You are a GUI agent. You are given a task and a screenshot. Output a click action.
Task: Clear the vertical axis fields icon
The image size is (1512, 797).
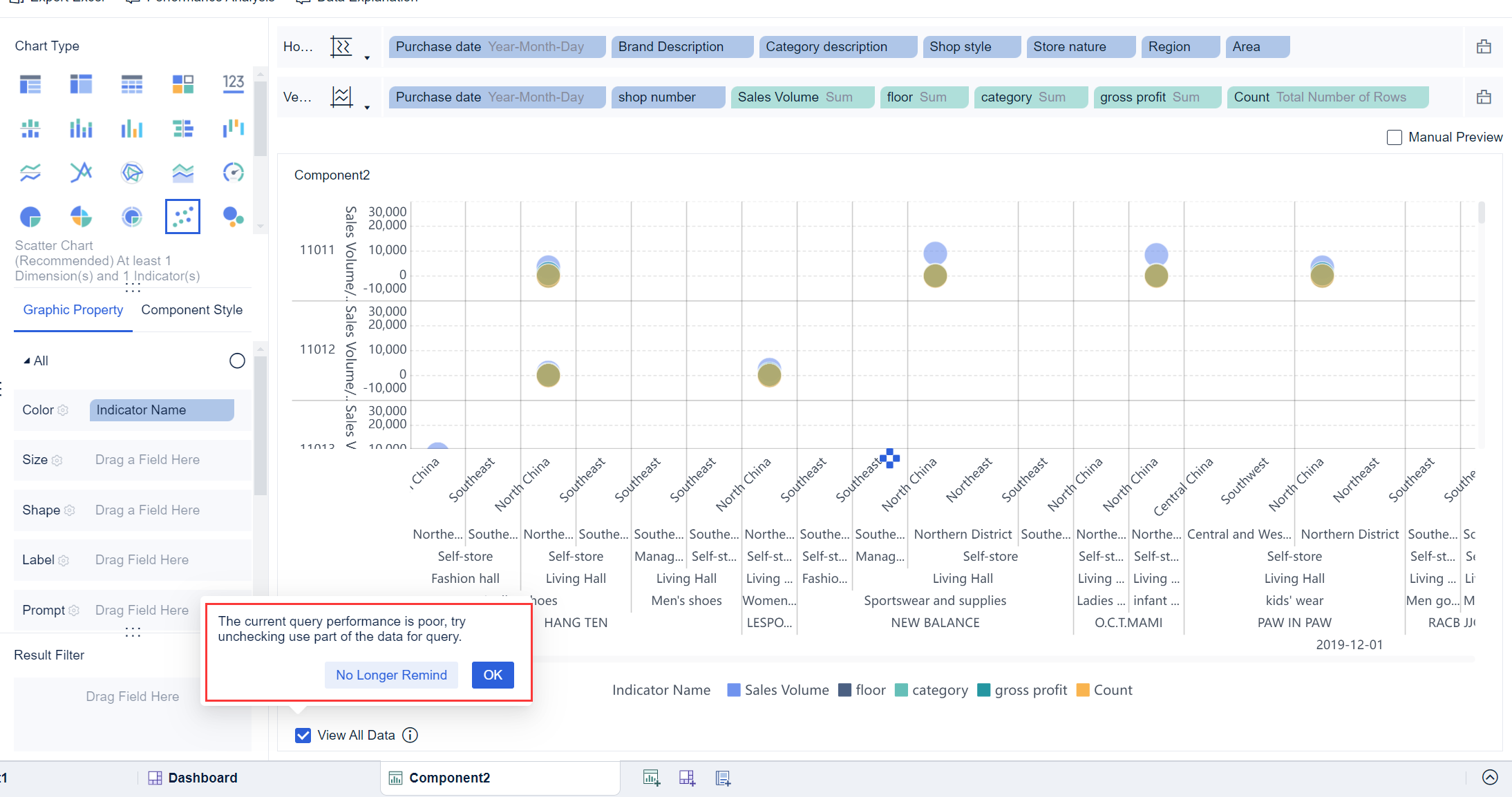(1484, 97)
